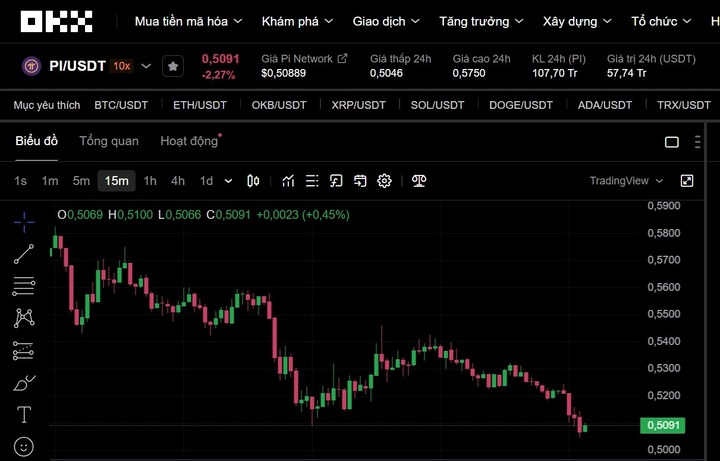Open external link beside Giá Pi Network

(343, 58)
